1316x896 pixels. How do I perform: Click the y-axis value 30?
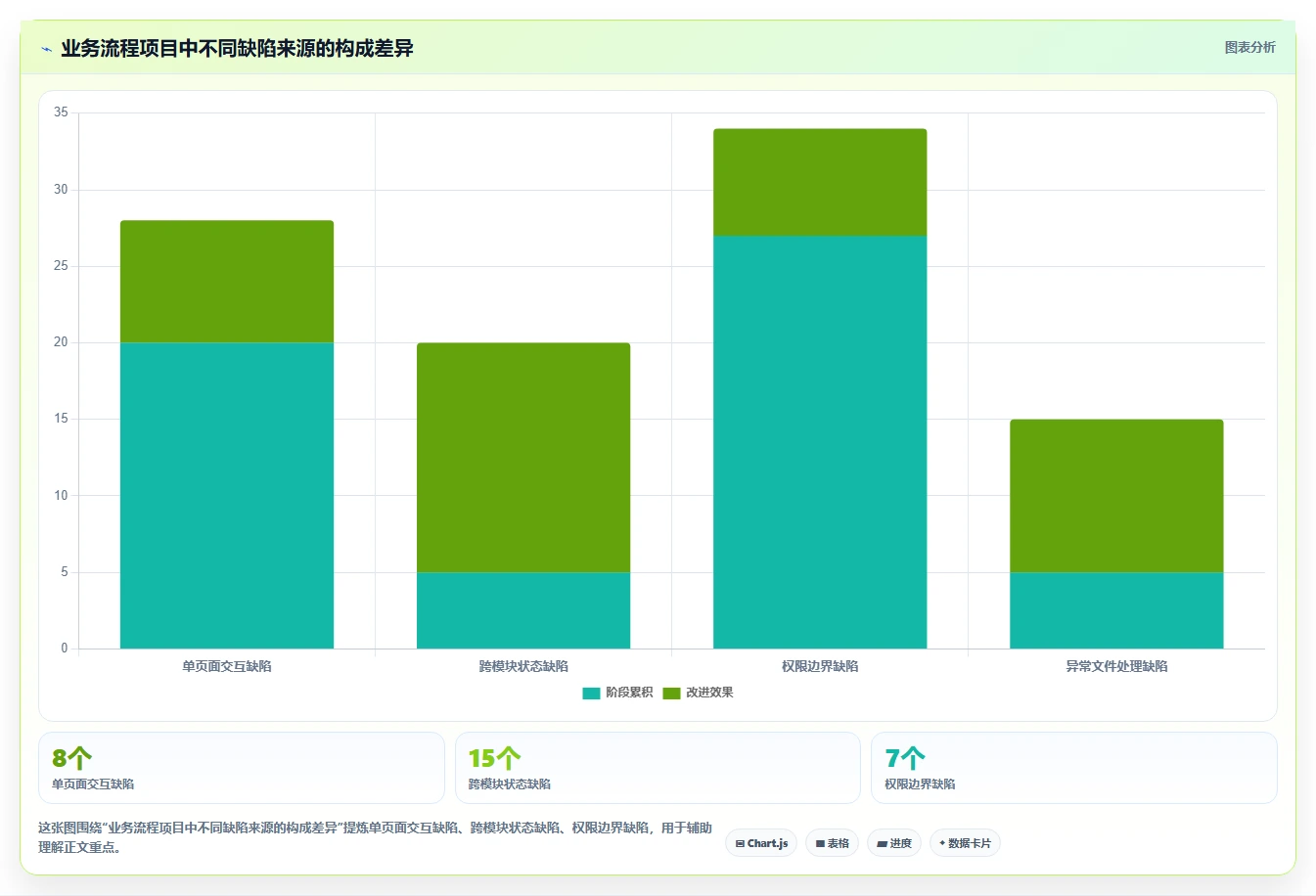pos(61,190)
